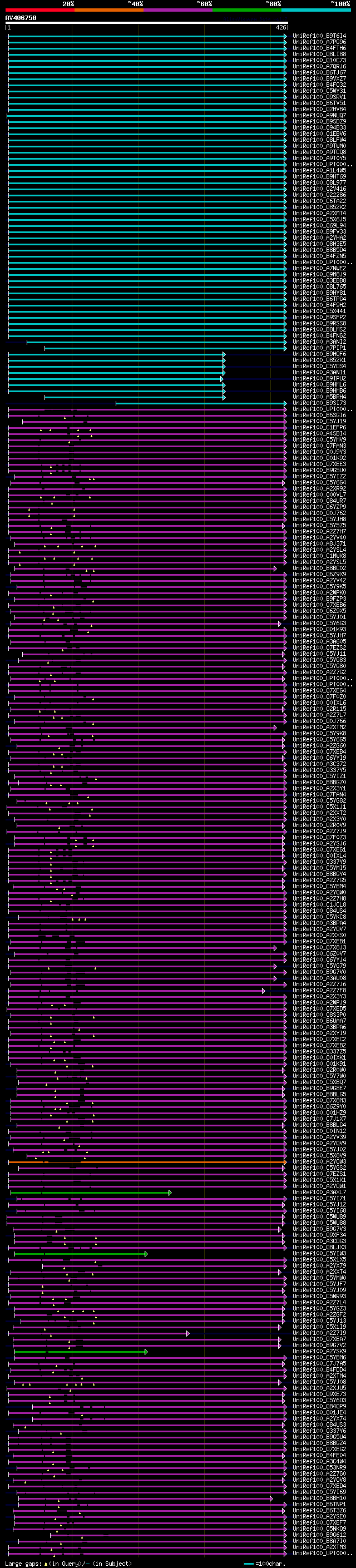
Task: Select label UniRef100_C5WY31
Action: (319, 91)
